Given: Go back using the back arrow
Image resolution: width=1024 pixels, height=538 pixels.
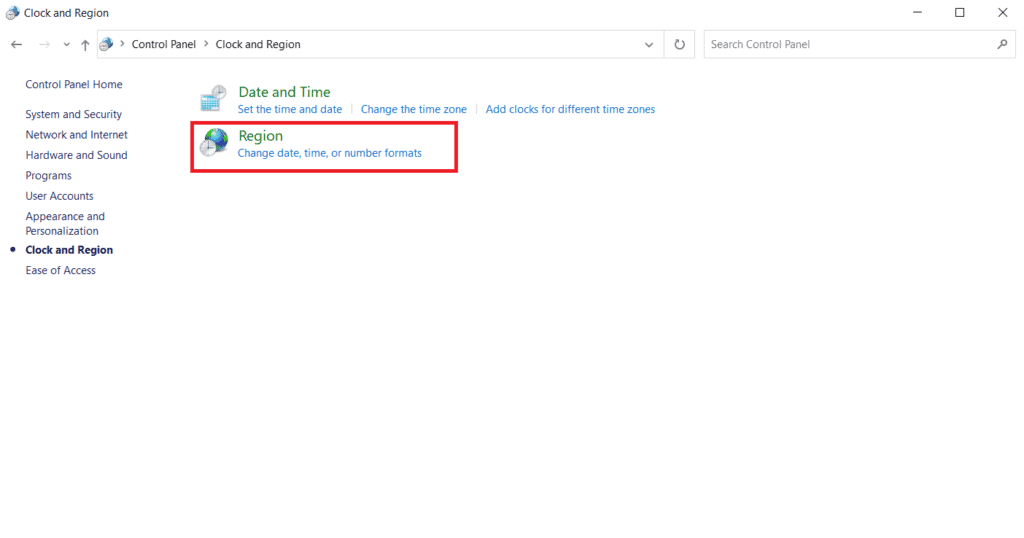Looking at the screenshot, I should pos(16,45).
